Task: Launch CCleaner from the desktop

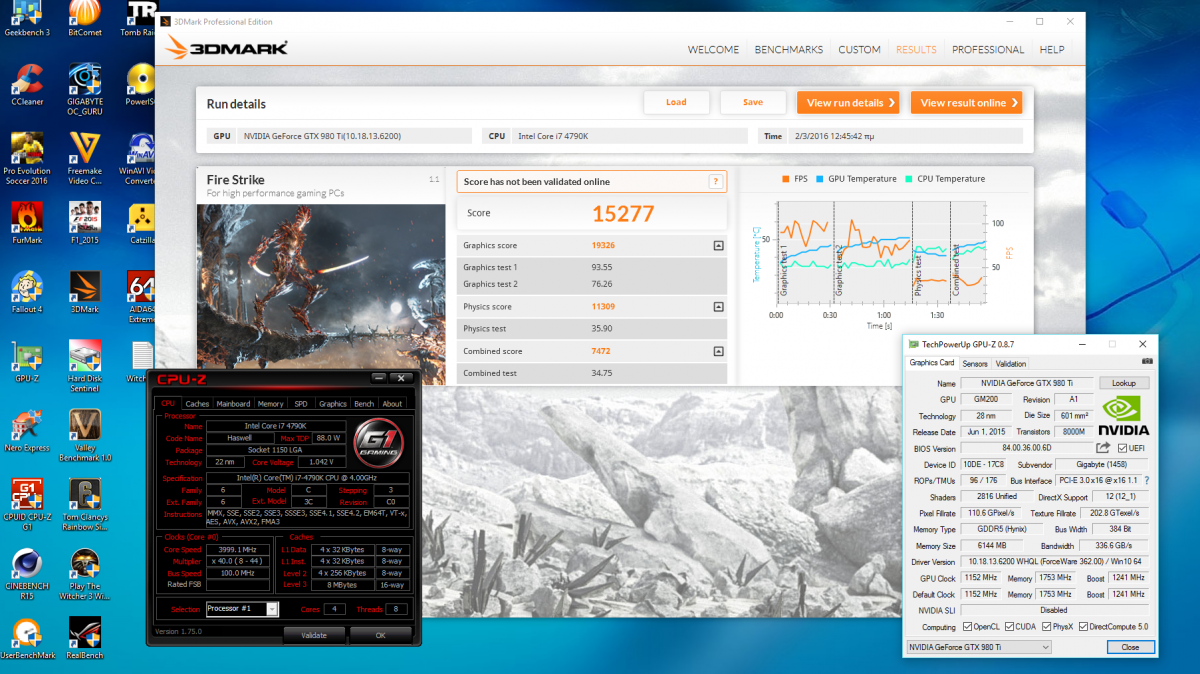Action: (x=27, y=84)
